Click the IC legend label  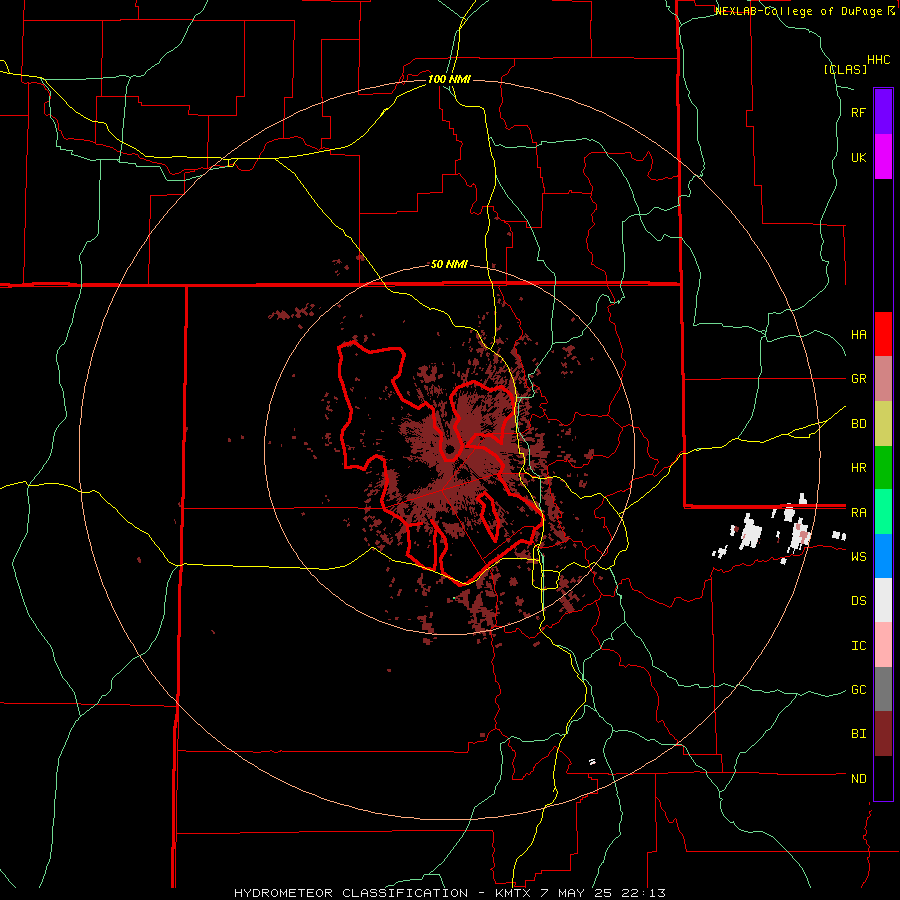[858, 646]
